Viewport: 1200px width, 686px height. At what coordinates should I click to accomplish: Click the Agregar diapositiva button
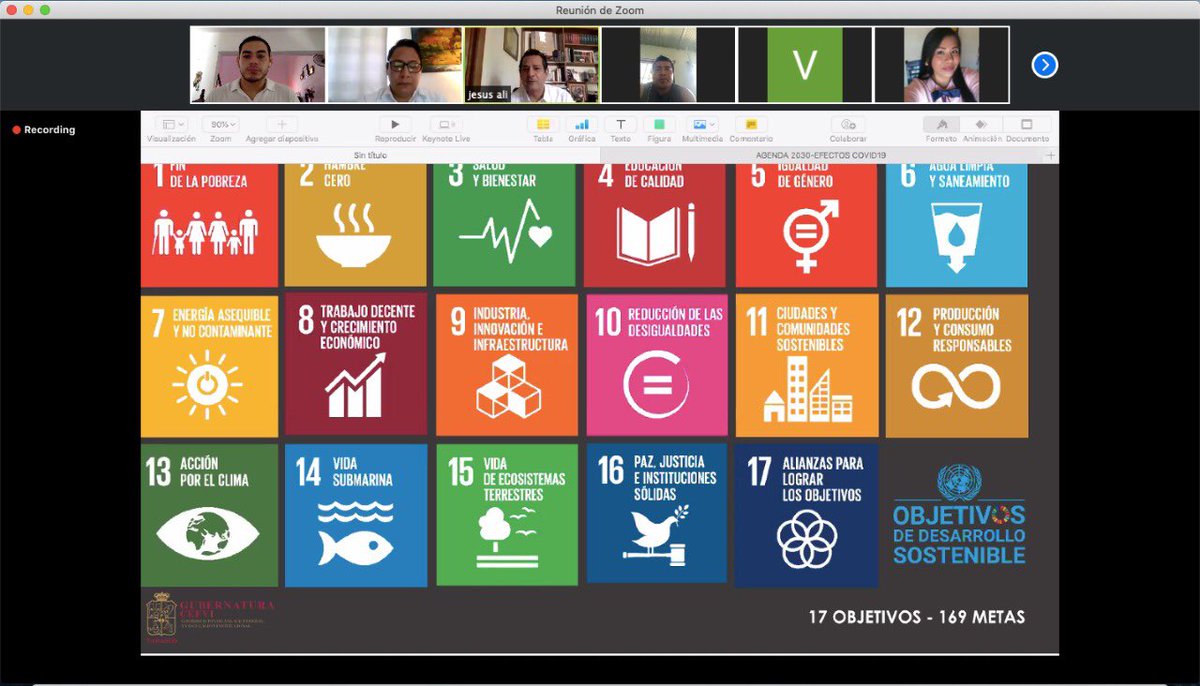pyautogui.click(x=281, y=125)
